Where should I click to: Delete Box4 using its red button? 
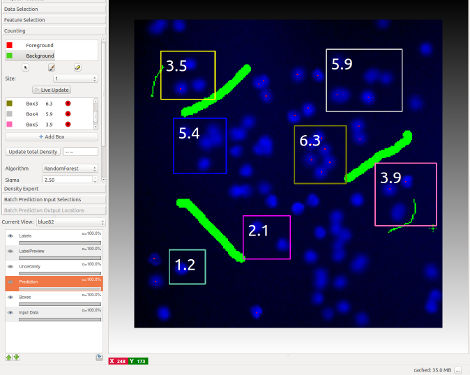pos(68,114)
